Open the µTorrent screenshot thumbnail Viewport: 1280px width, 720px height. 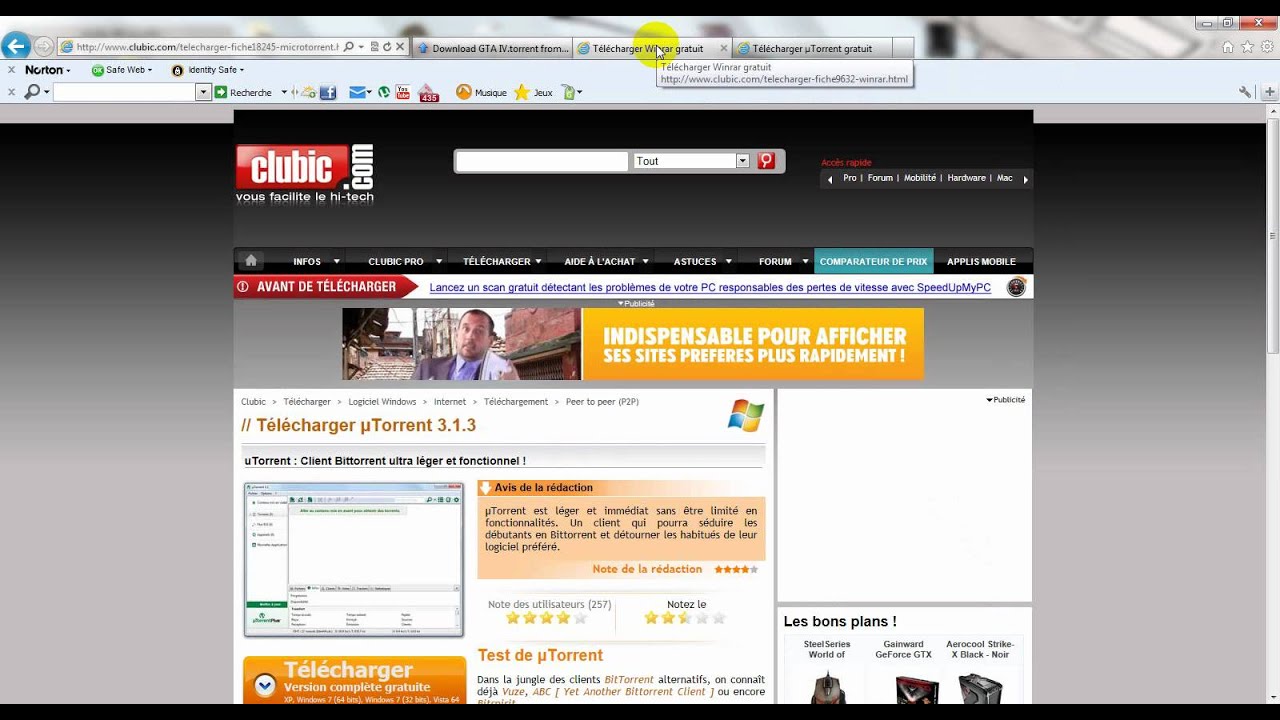[x=354, y=559]
